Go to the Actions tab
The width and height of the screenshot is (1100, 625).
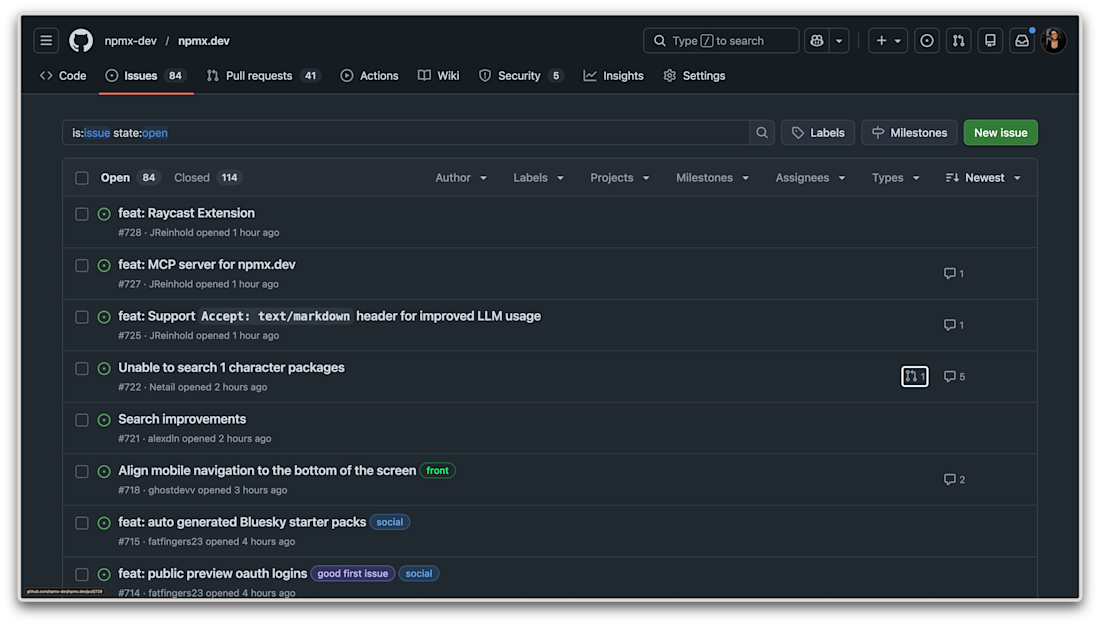pos(369,76)
